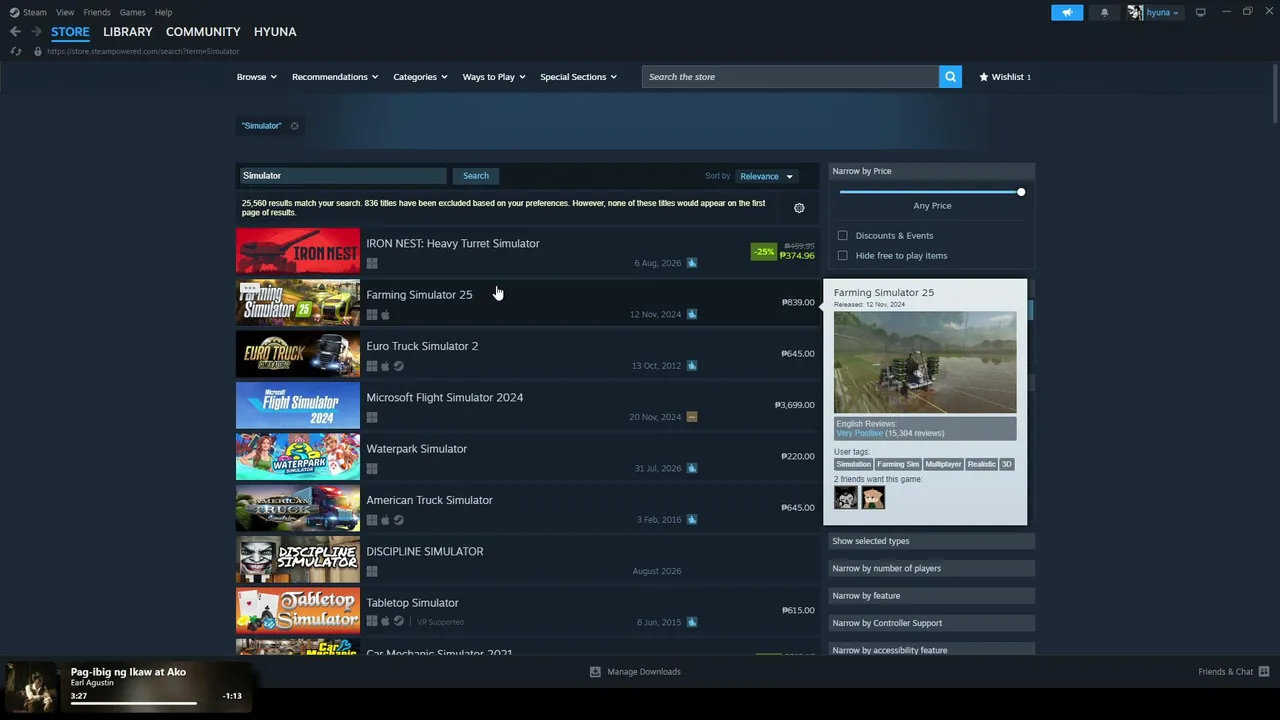This screenshot has width=1280, height=720.
Task: Enable Discounts & Events checkbox
Action: (x=843, y=236)
